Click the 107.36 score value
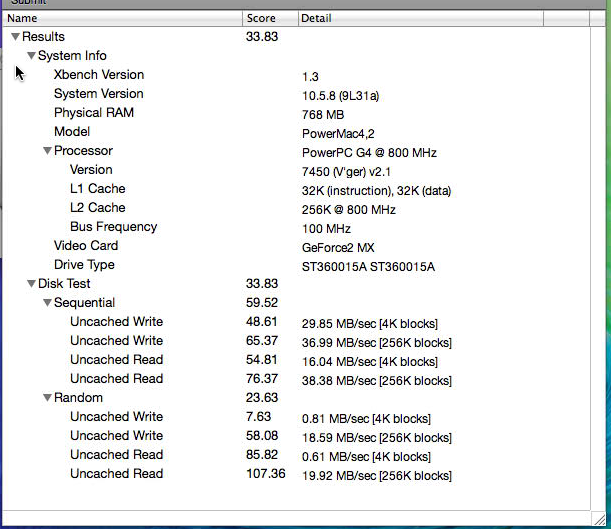This screenshot has width=611, height=529. point(266,474)
